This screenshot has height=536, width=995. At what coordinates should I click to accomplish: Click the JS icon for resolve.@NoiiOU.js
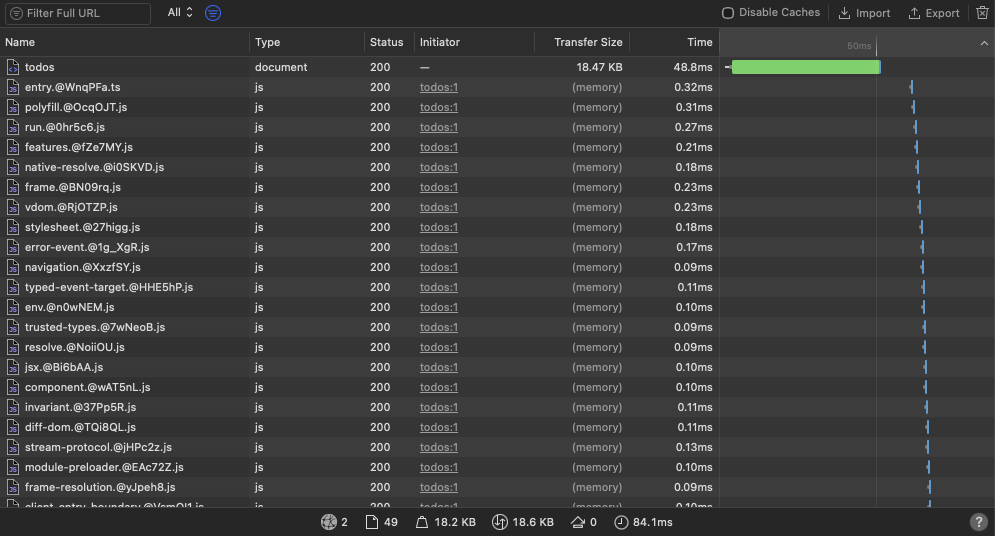tap(13, 348)
